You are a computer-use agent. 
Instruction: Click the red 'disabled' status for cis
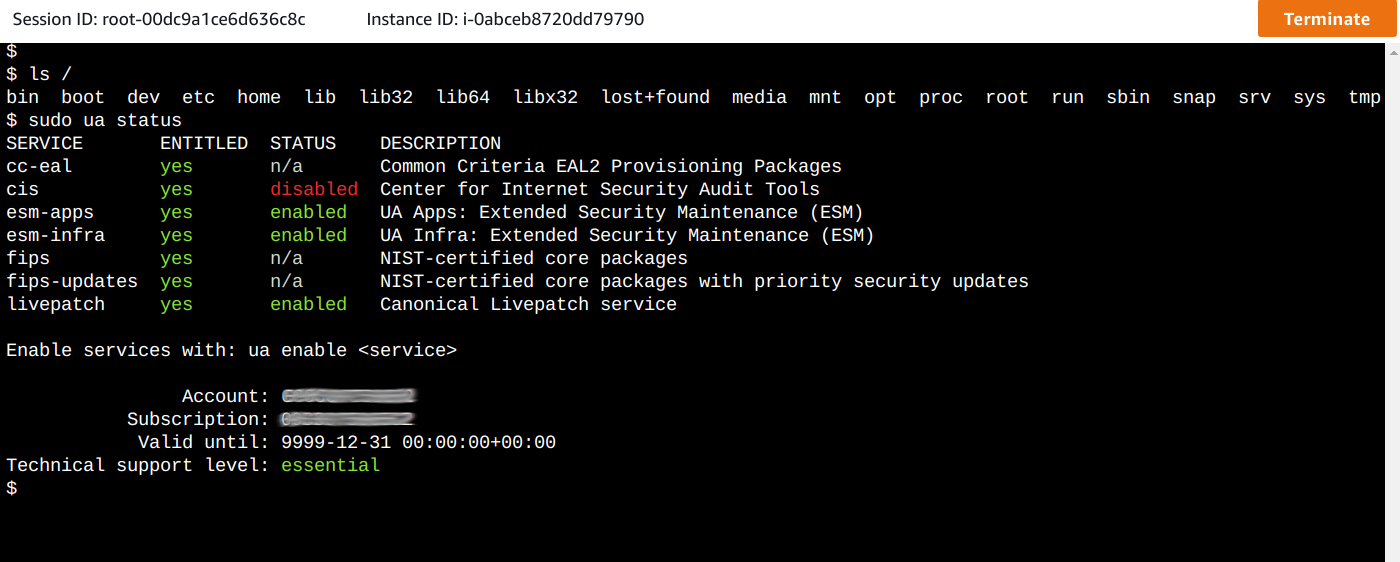(x=314, y=189)
